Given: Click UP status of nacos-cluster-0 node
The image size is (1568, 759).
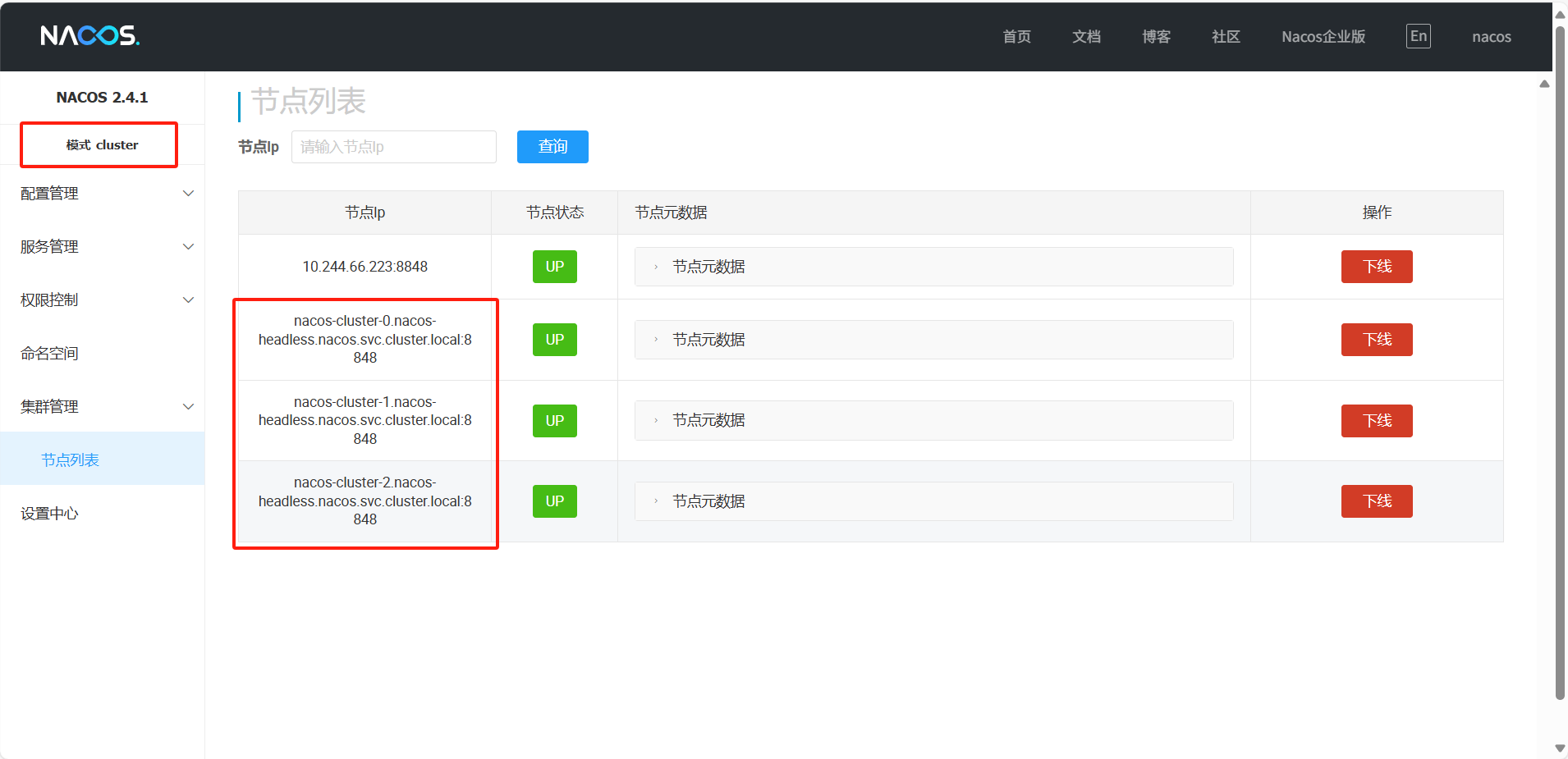Looking at the screenshot, I should coord(555,340).
